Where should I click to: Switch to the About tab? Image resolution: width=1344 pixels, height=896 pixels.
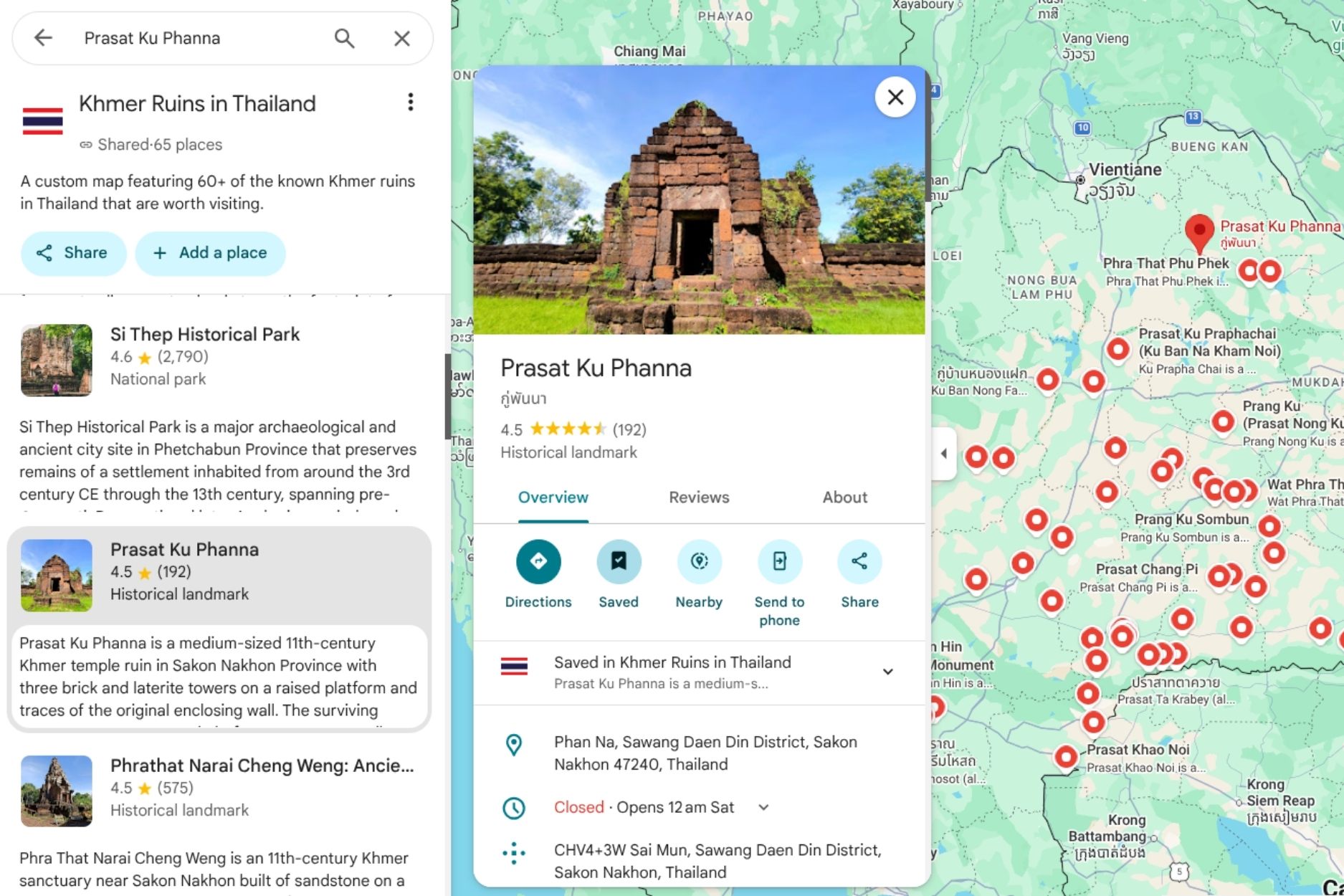coord(845,497)
